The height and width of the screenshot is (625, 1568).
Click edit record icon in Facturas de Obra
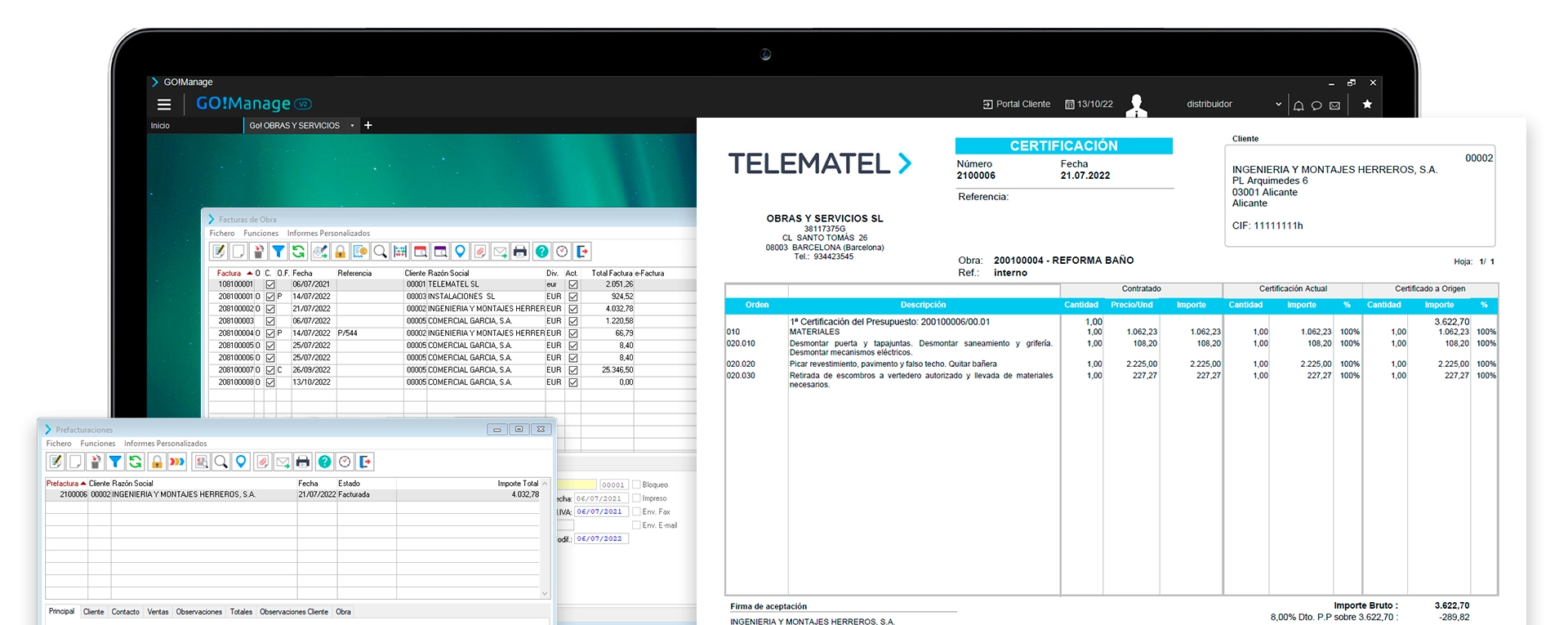(x=218, y=252)
